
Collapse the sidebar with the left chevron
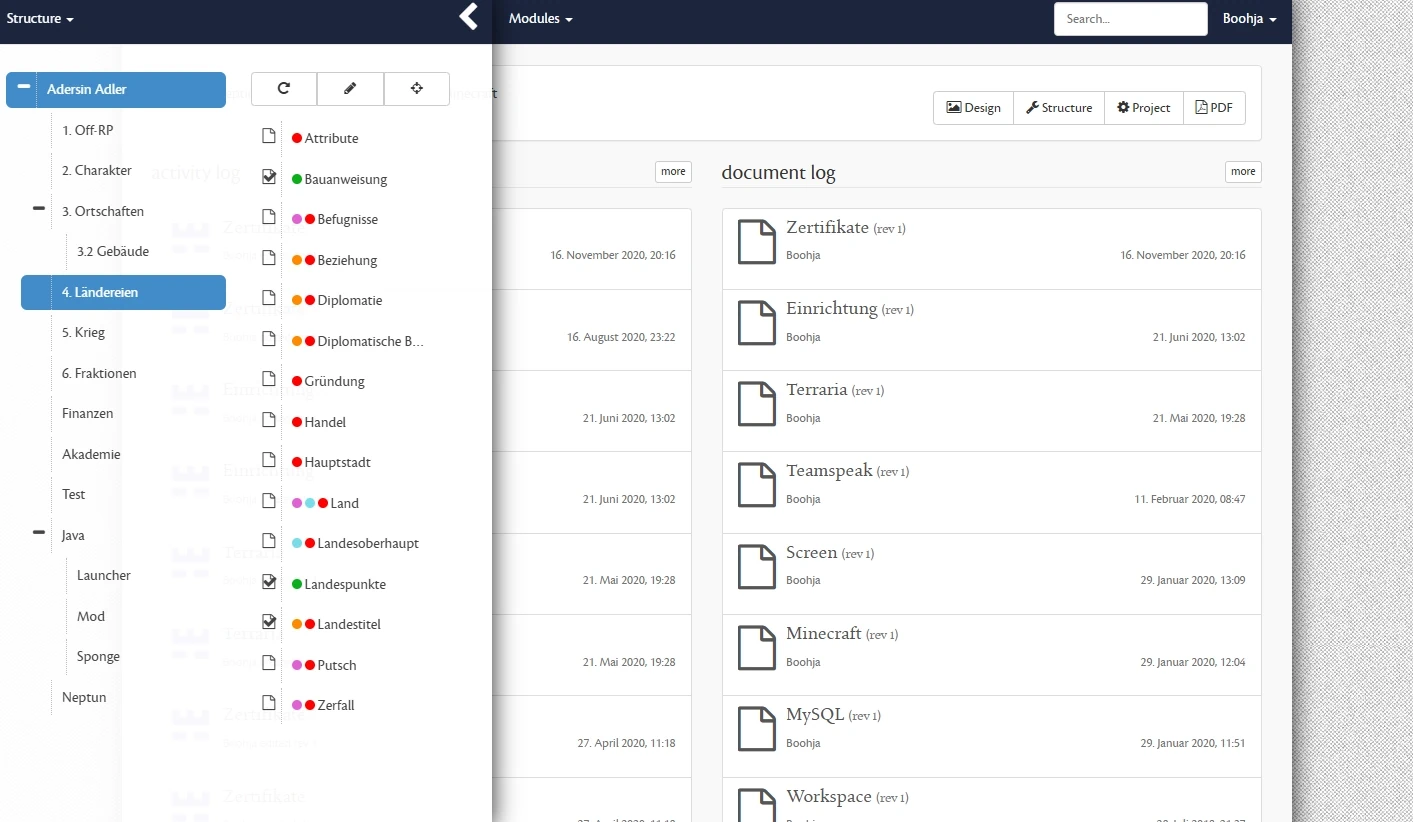[468, 16]
